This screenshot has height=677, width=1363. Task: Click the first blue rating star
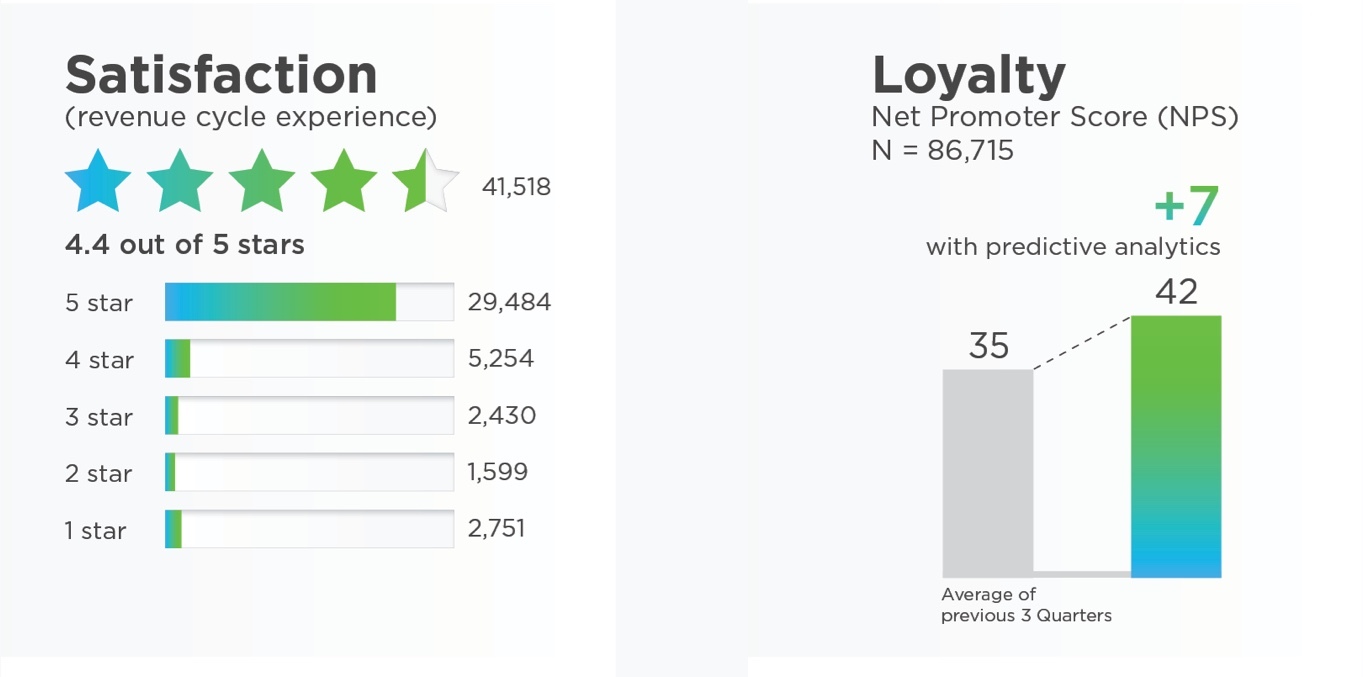pyautogui.click(x=98, y=182)
